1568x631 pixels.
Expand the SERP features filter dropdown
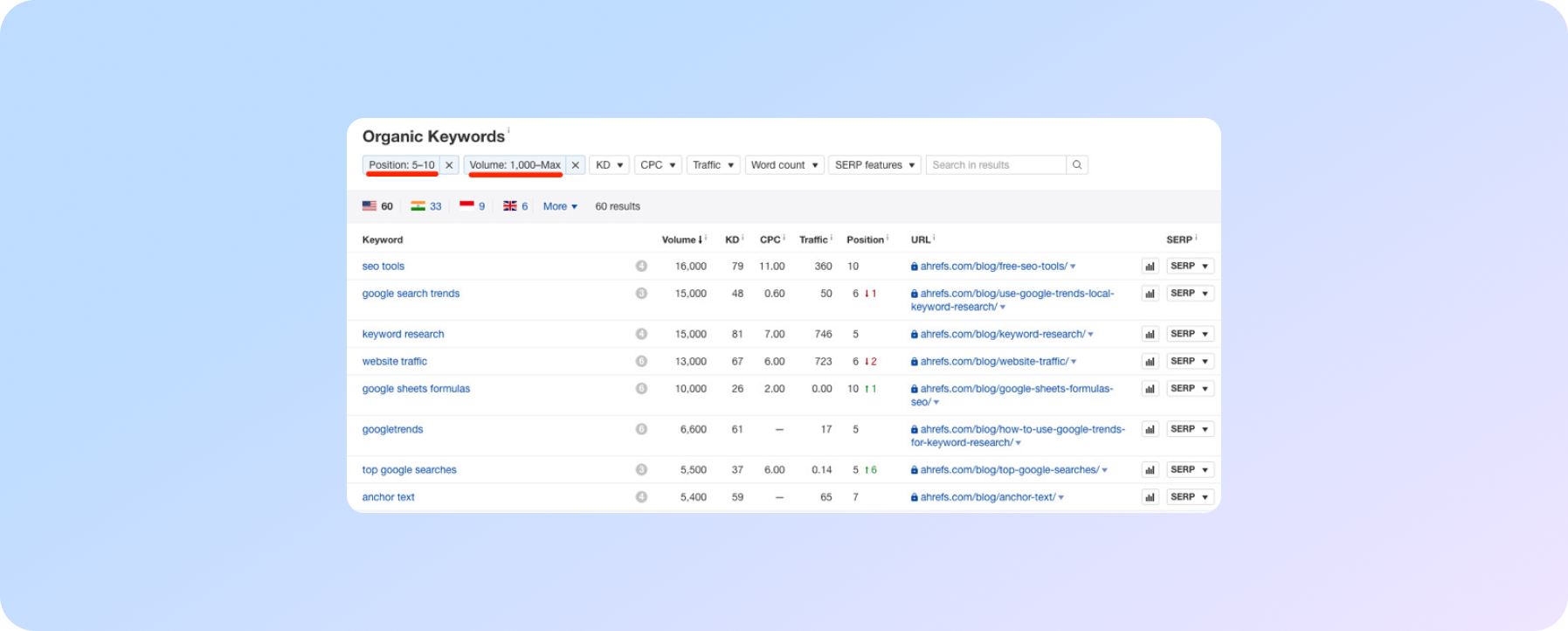pos(874,165)
